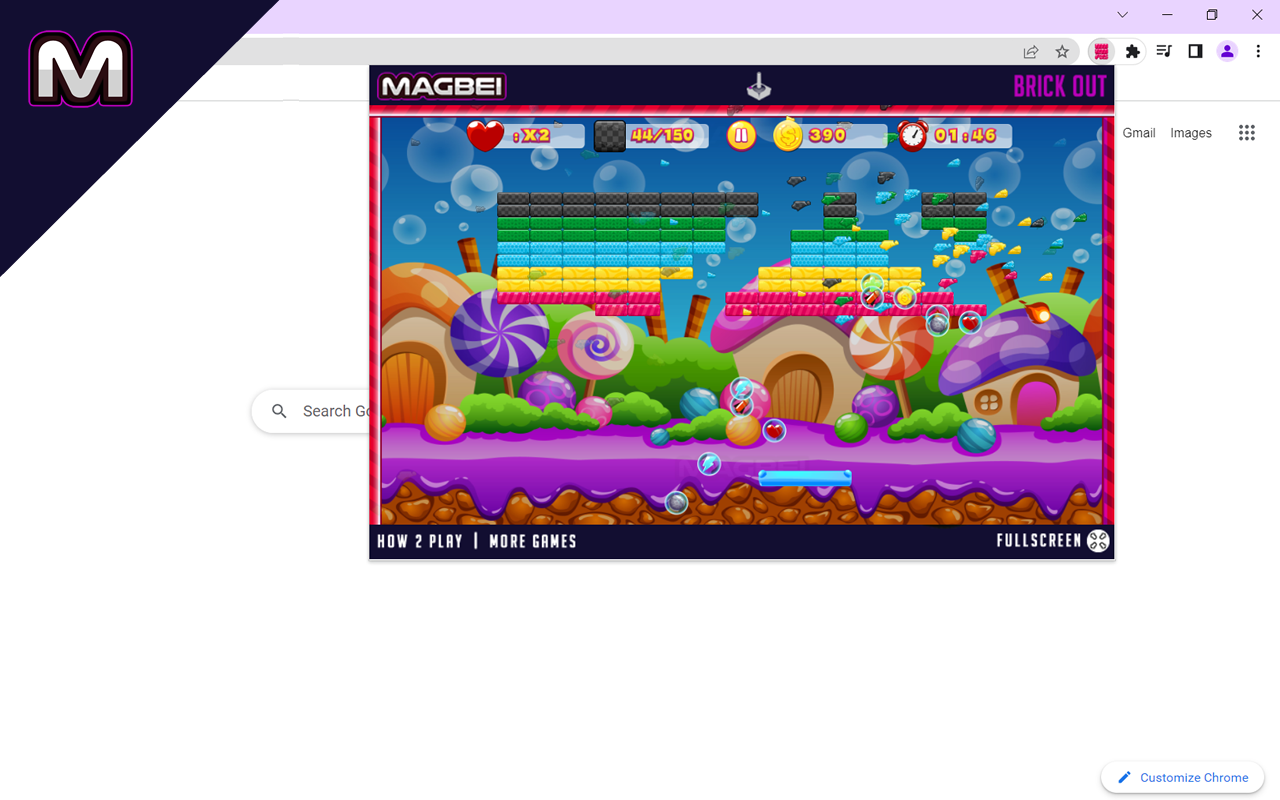Open the Chrome extensions puzzle icon
Image resolution: width=1280 pixels, height=800 pixels.
1132,52
